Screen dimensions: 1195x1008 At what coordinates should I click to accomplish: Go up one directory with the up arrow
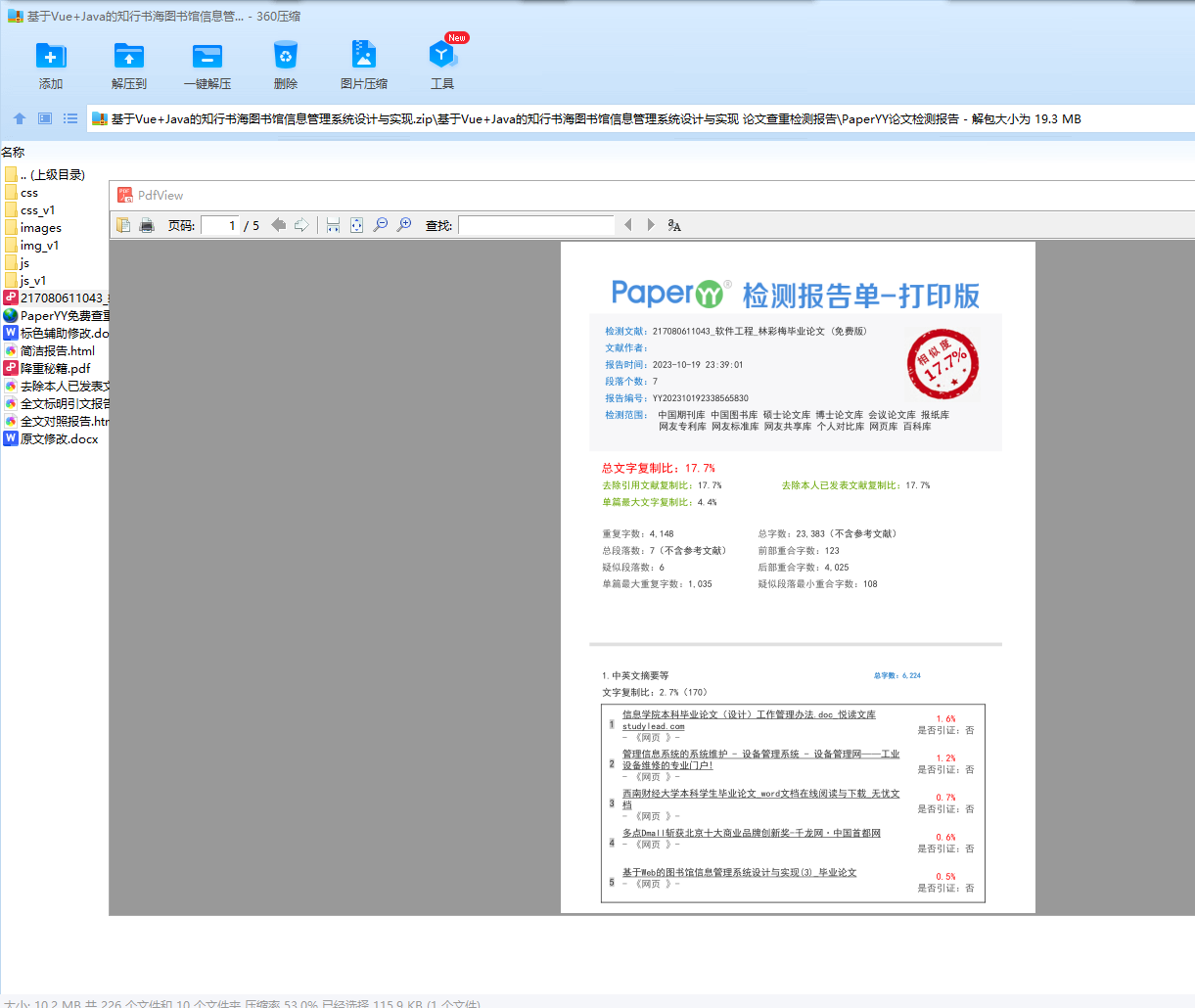tap(20, 118)
